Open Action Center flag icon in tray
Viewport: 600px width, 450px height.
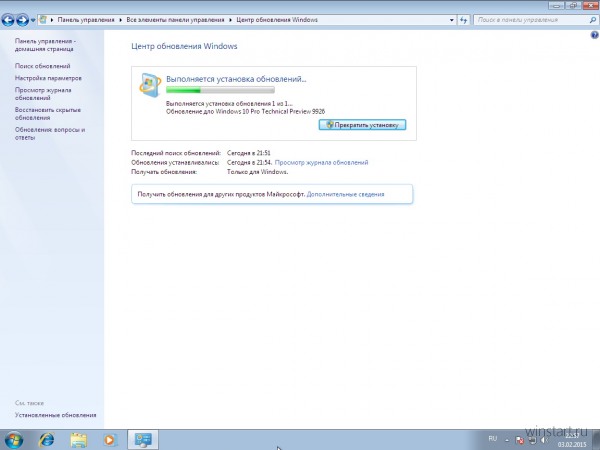[x=520, y=440]
